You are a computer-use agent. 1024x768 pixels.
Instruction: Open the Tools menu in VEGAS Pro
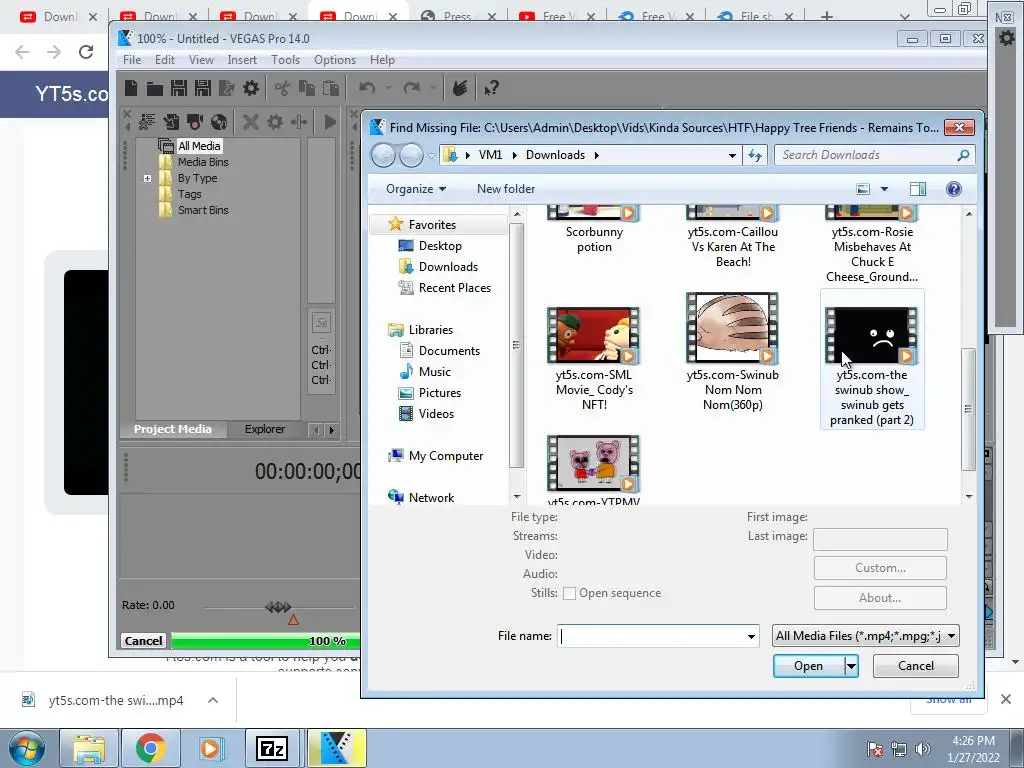[285, 60]
